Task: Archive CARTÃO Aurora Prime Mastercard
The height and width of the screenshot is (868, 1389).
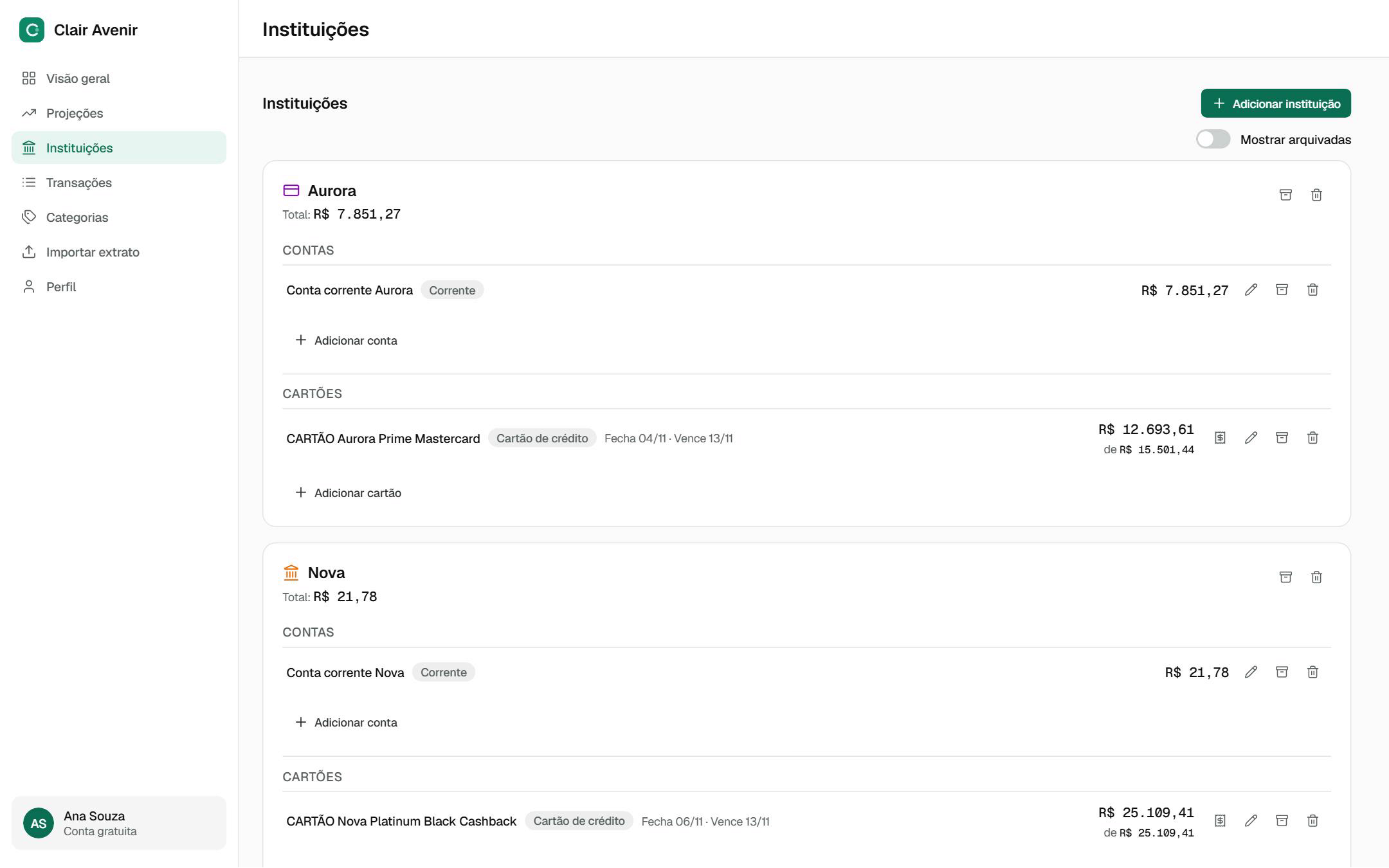Action: tap(1282, 438)
